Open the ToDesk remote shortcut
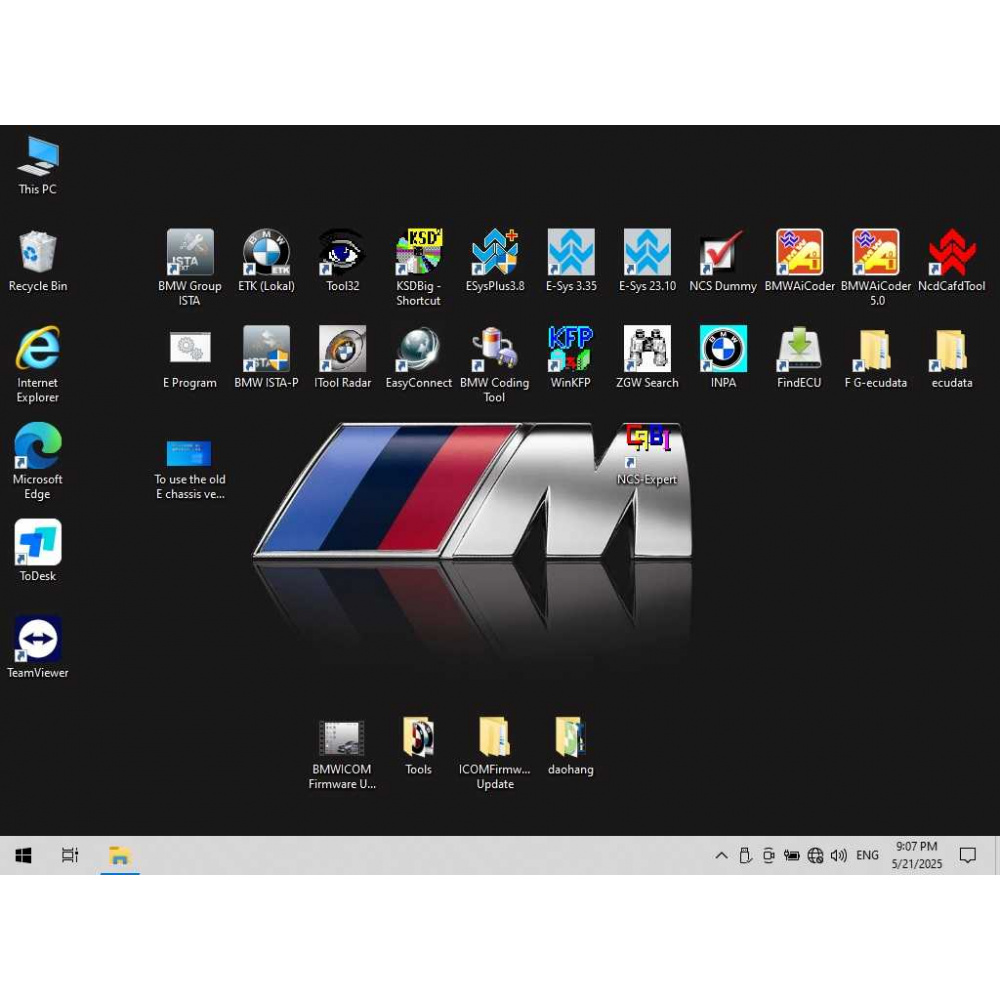This screenshot has width=1000, height=1000. (x=37, y=550)
